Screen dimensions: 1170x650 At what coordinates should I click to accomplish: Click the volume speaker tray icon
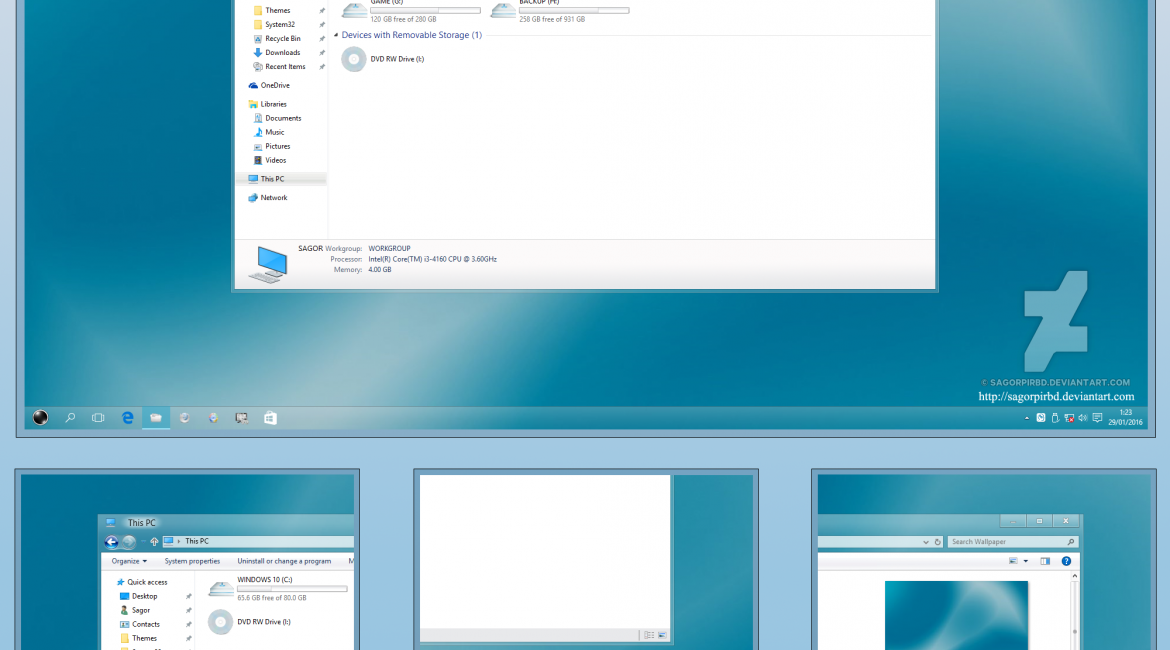(x=1083, y=418)
